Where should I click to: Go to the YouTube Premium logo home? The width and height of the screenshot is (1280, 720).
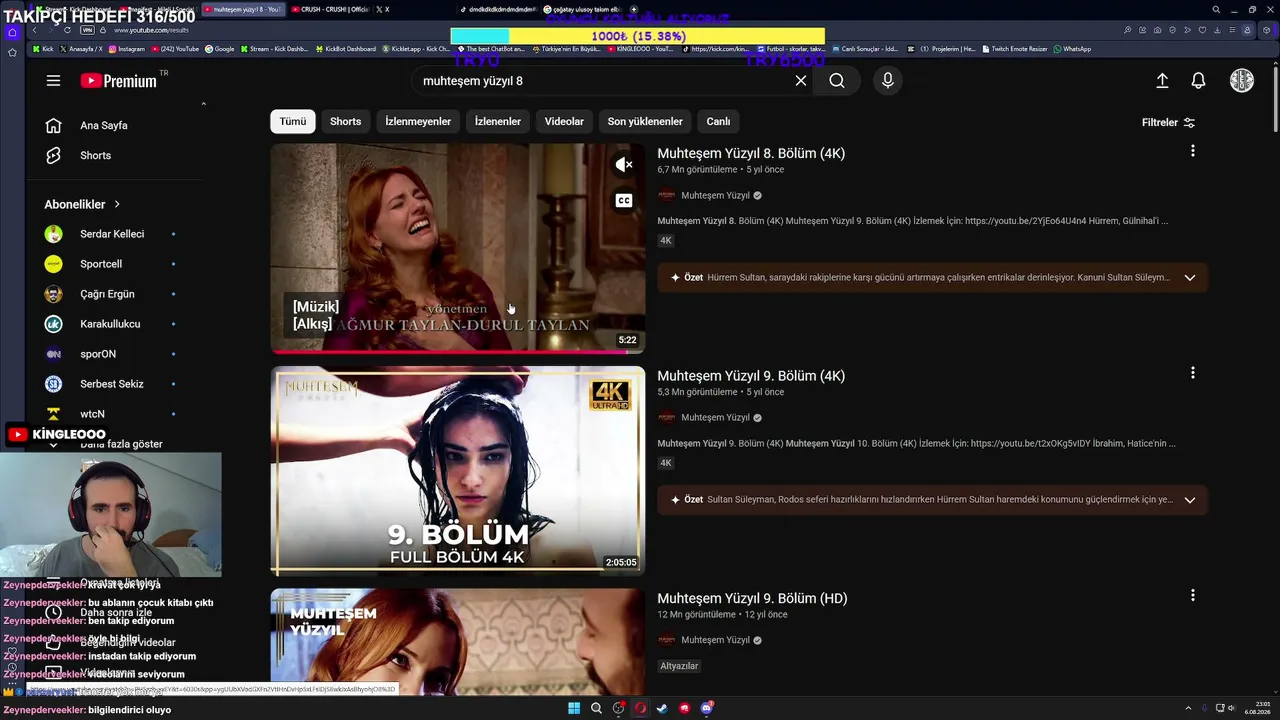[118, 81]
